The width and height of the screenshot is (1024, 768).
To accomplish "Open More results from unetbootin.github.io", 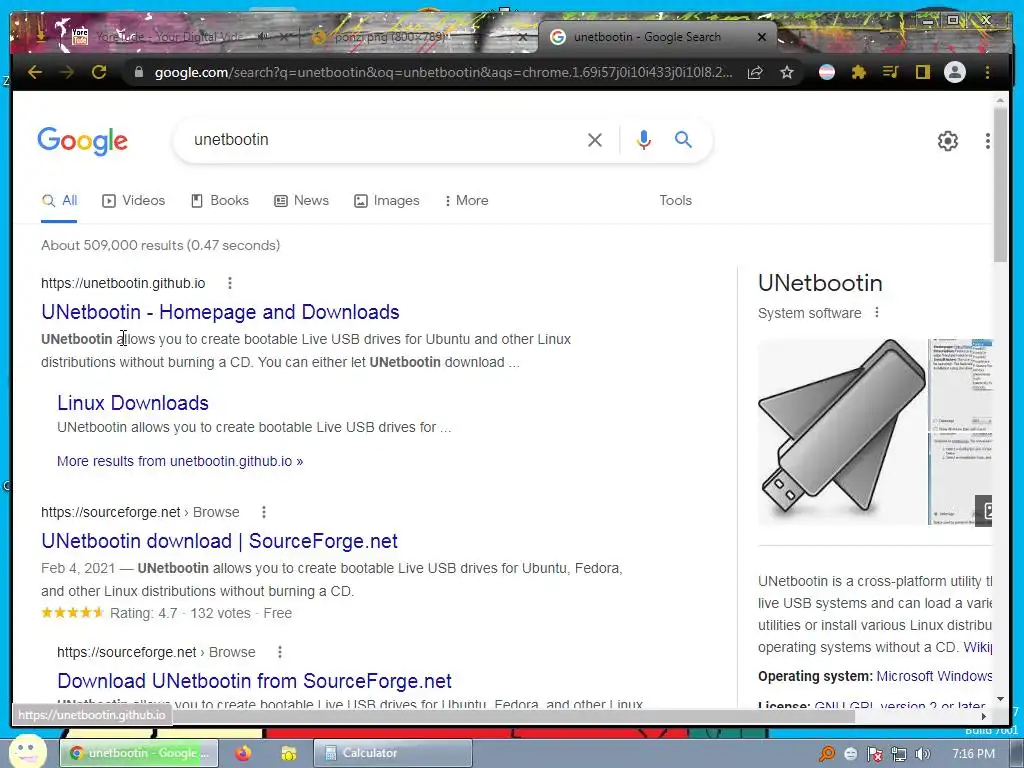I will tap(180, 461).
